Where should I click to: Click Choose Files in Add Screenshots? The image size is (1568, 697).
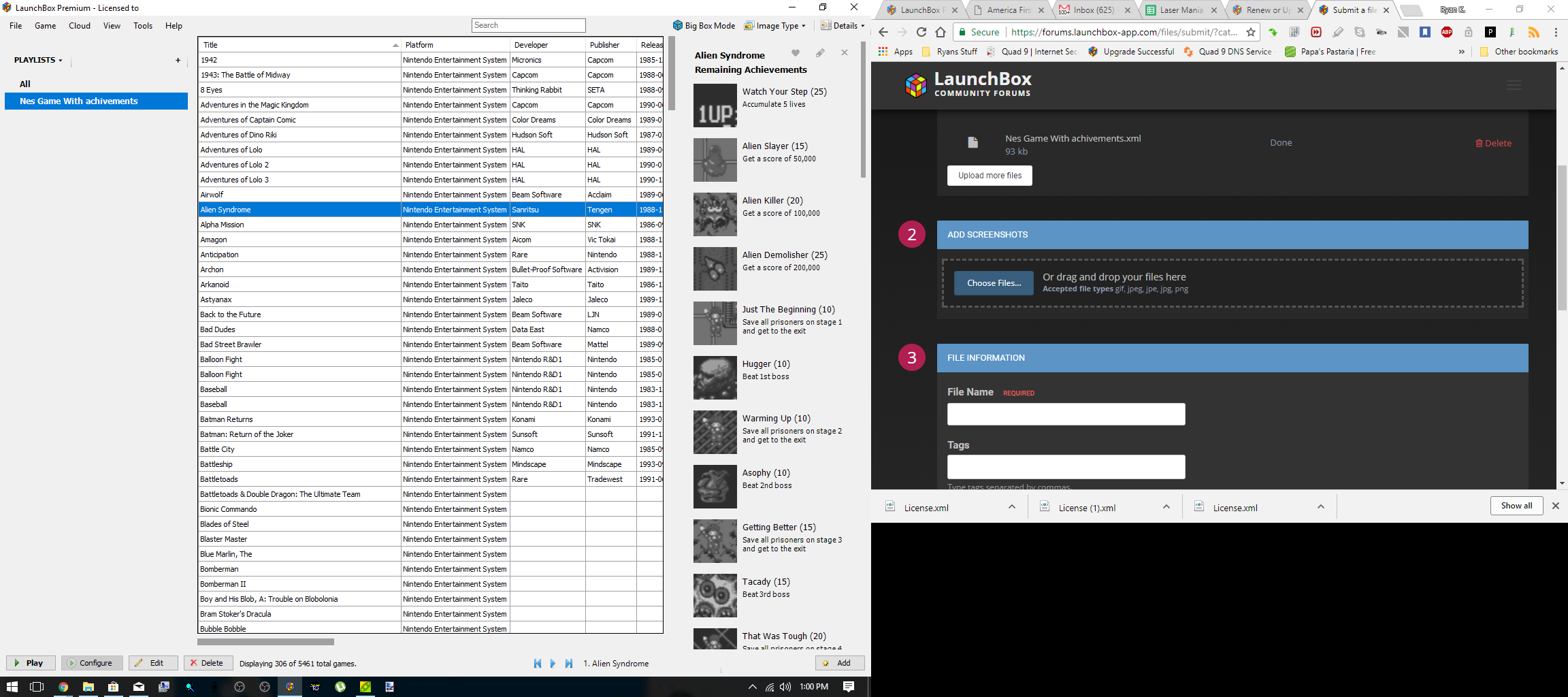pos(994,283)
